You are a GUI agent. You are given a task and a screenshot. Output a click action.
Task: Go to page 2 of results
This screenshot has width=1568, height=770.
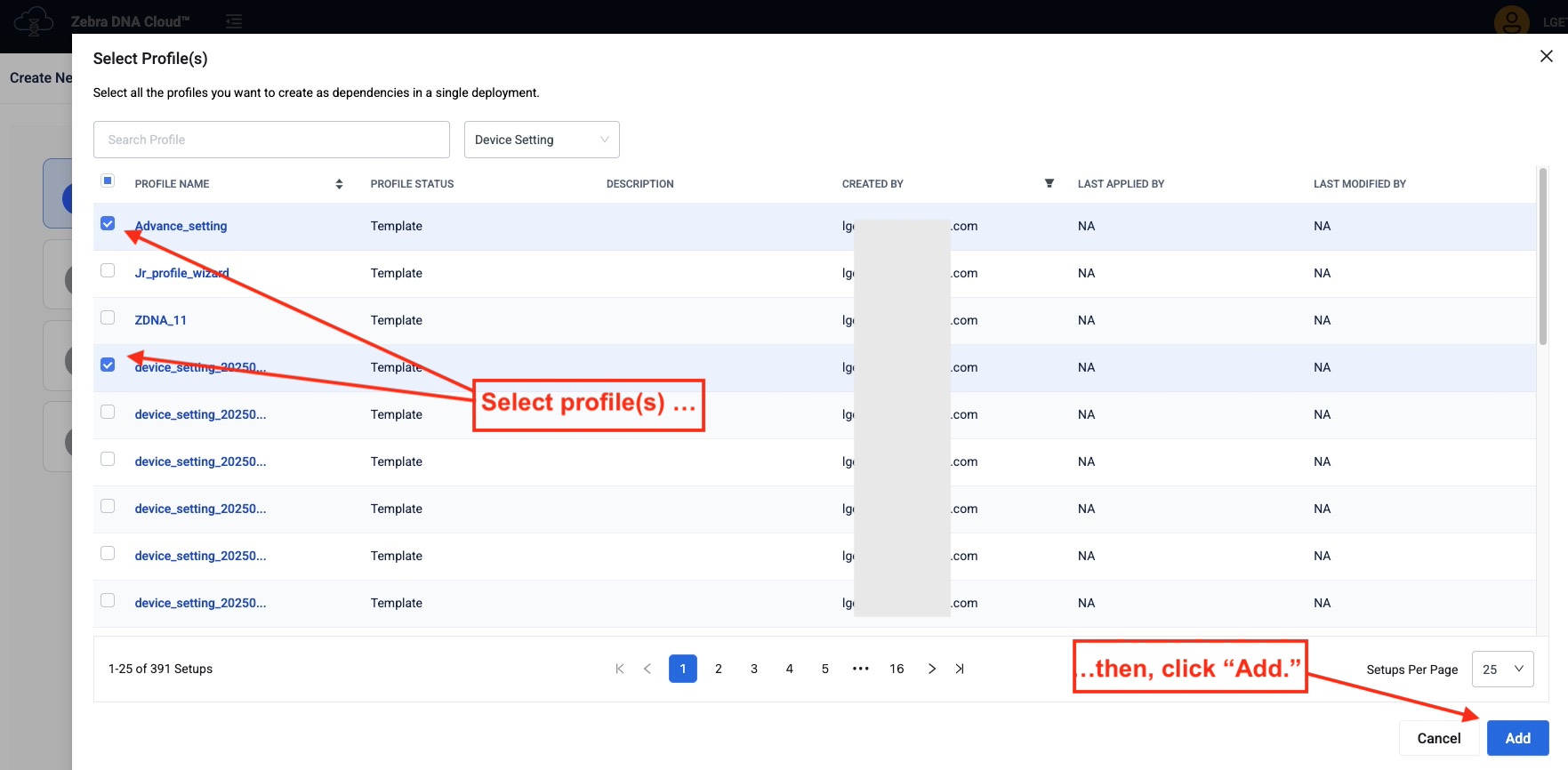click(x=719, y=669)
